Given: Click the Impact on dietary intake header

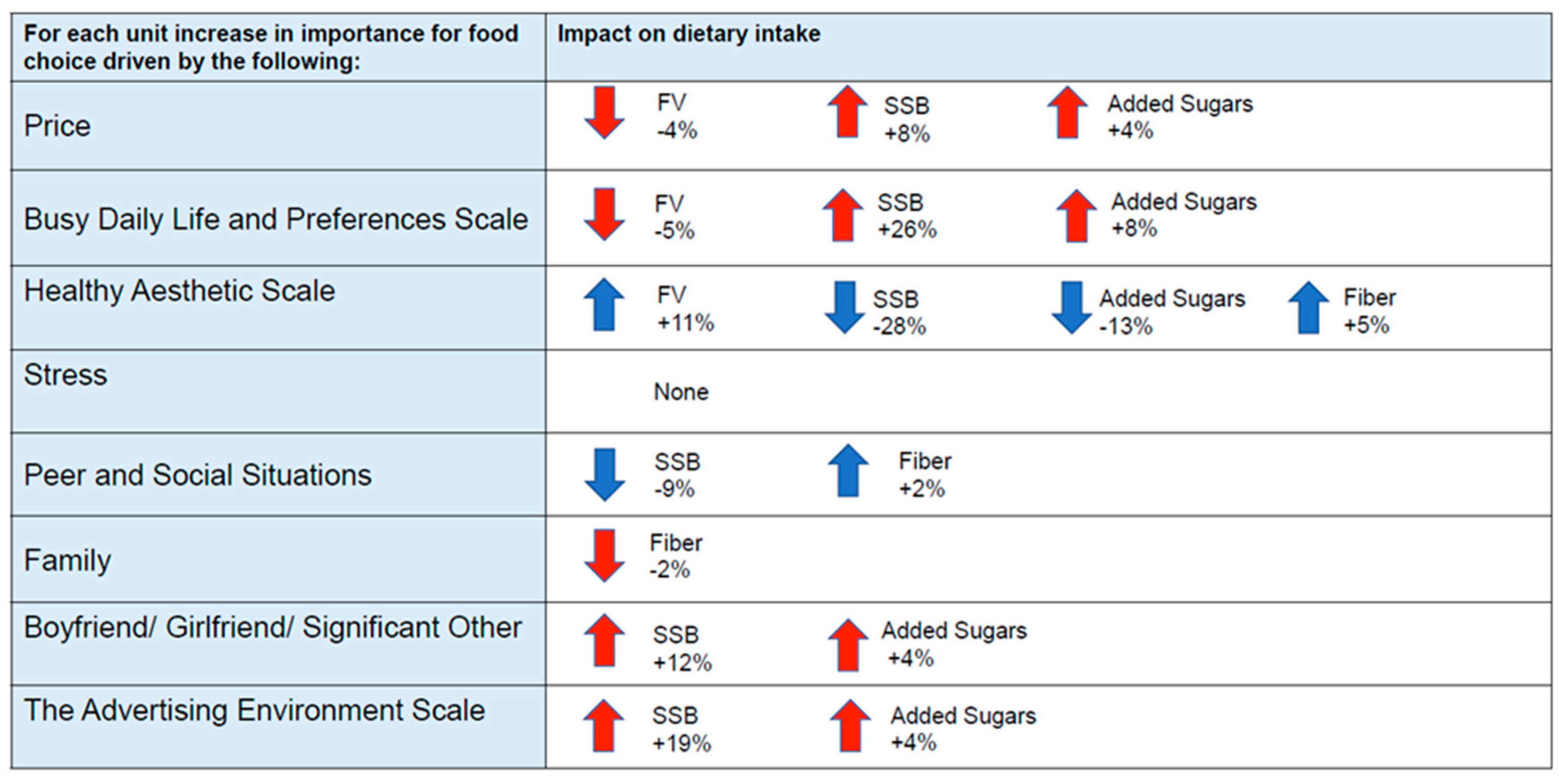Looking at the screenshot, I should (689, 34).
